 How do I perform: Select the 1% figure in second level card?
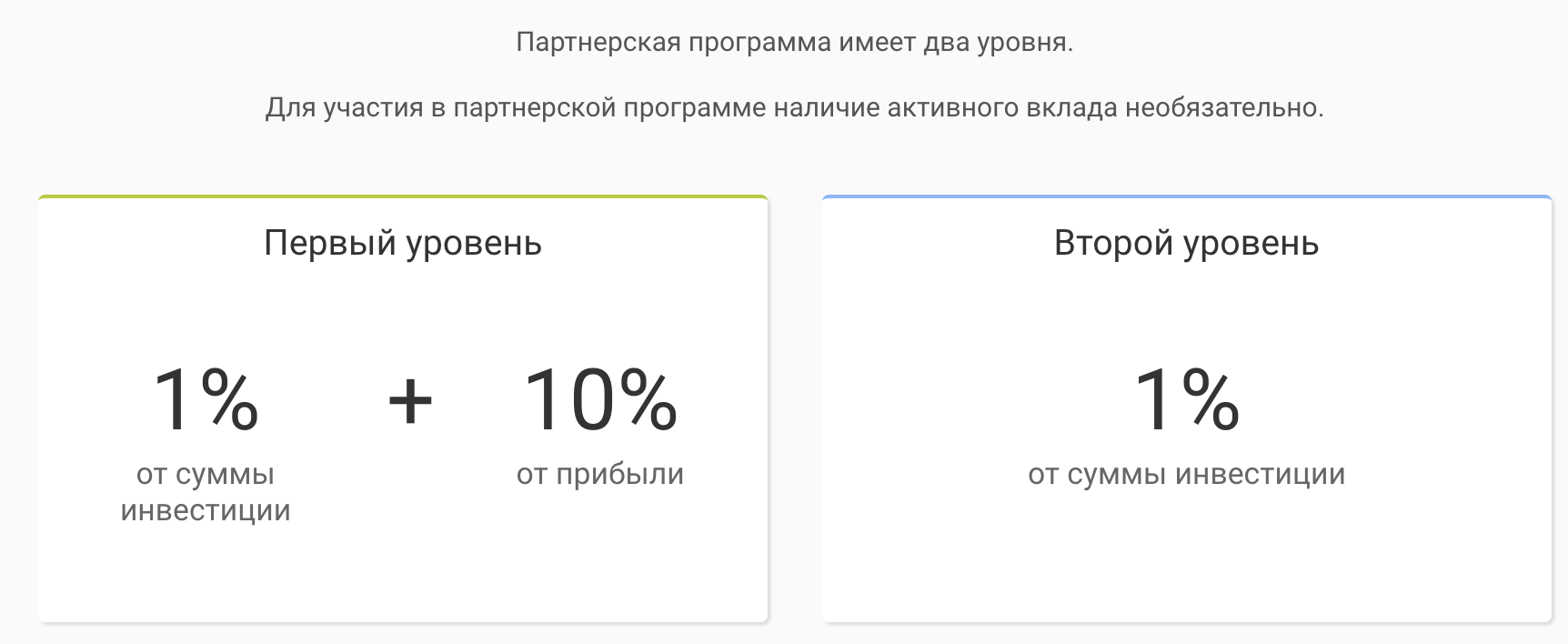[x=1187, y=398]
